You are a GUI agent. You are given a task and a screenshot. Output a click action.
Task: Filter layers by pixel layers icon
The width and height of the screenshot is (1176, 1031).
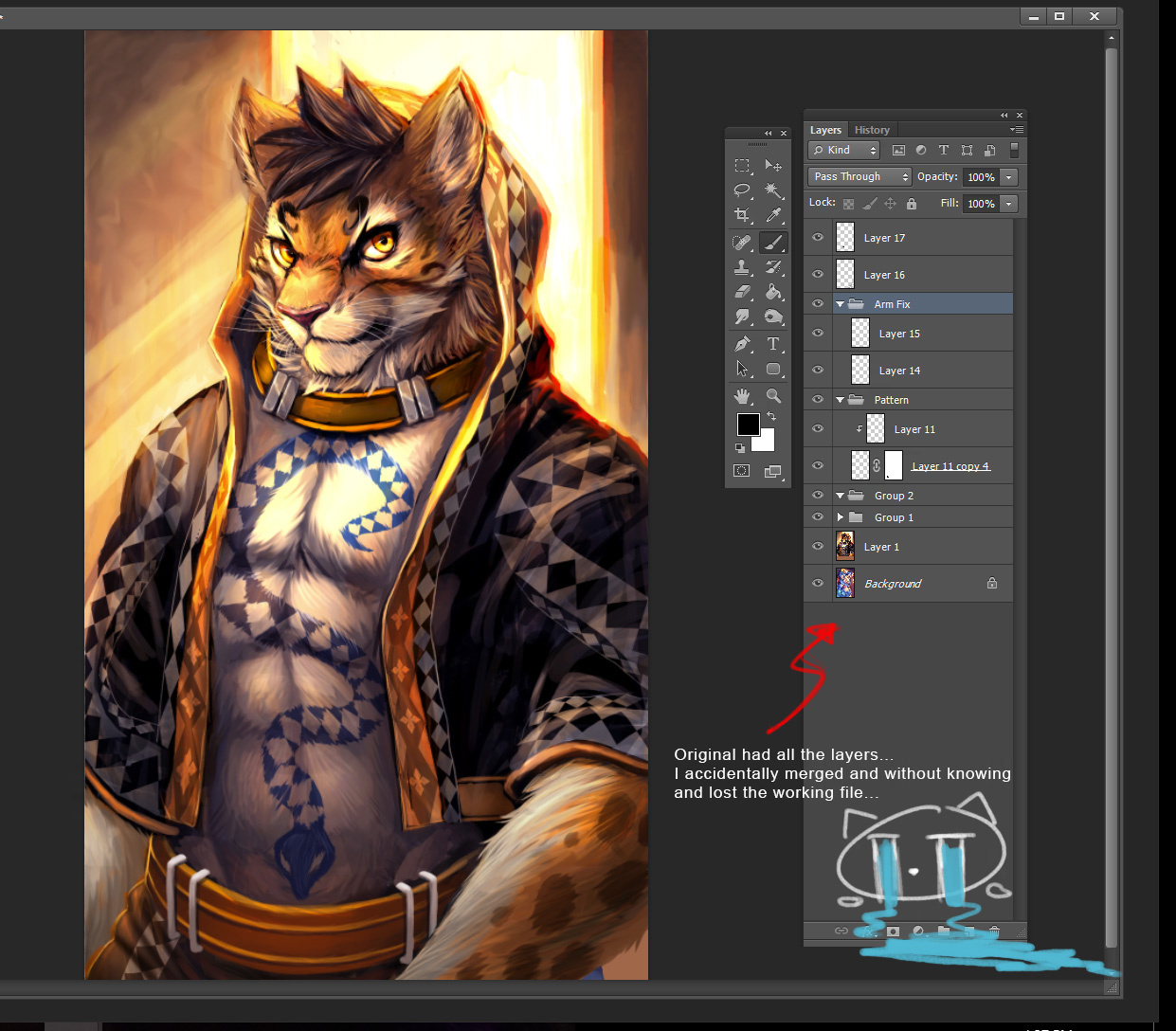tap(898, 150)
